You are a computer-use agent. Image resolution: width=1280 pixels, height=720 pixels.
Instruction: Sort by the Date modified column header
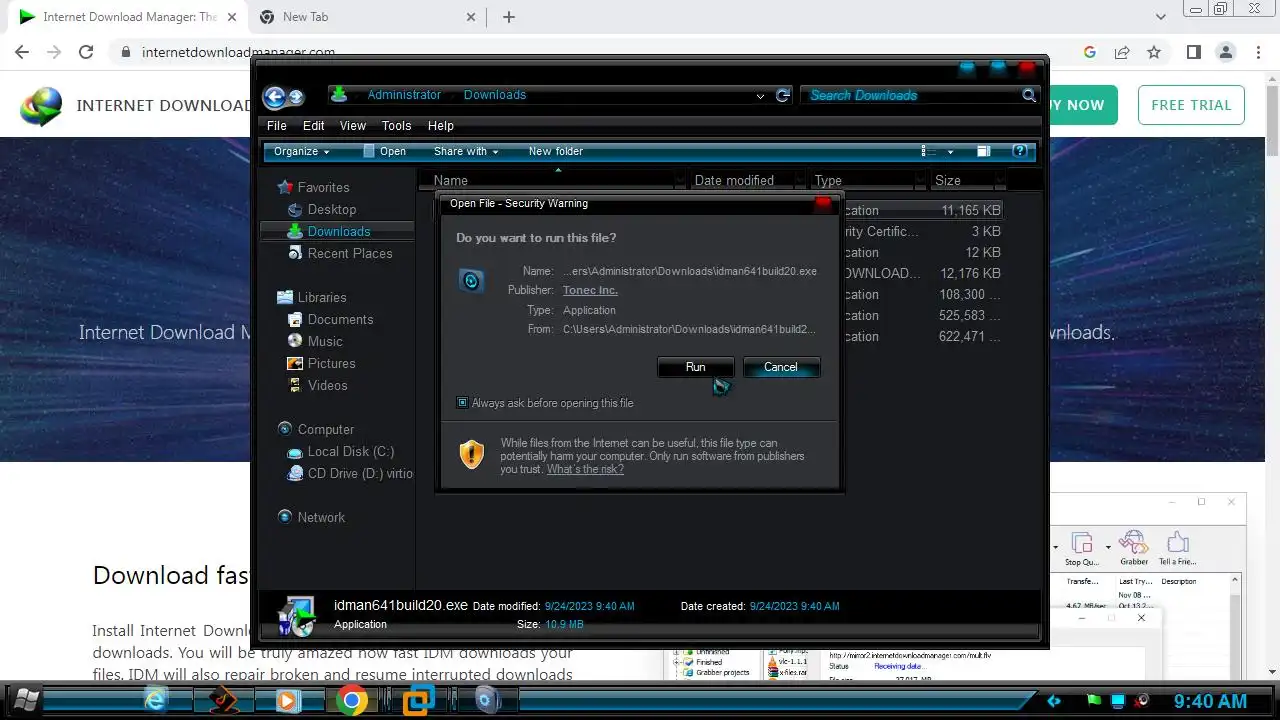pyautogui.click(x=747, y=180)
